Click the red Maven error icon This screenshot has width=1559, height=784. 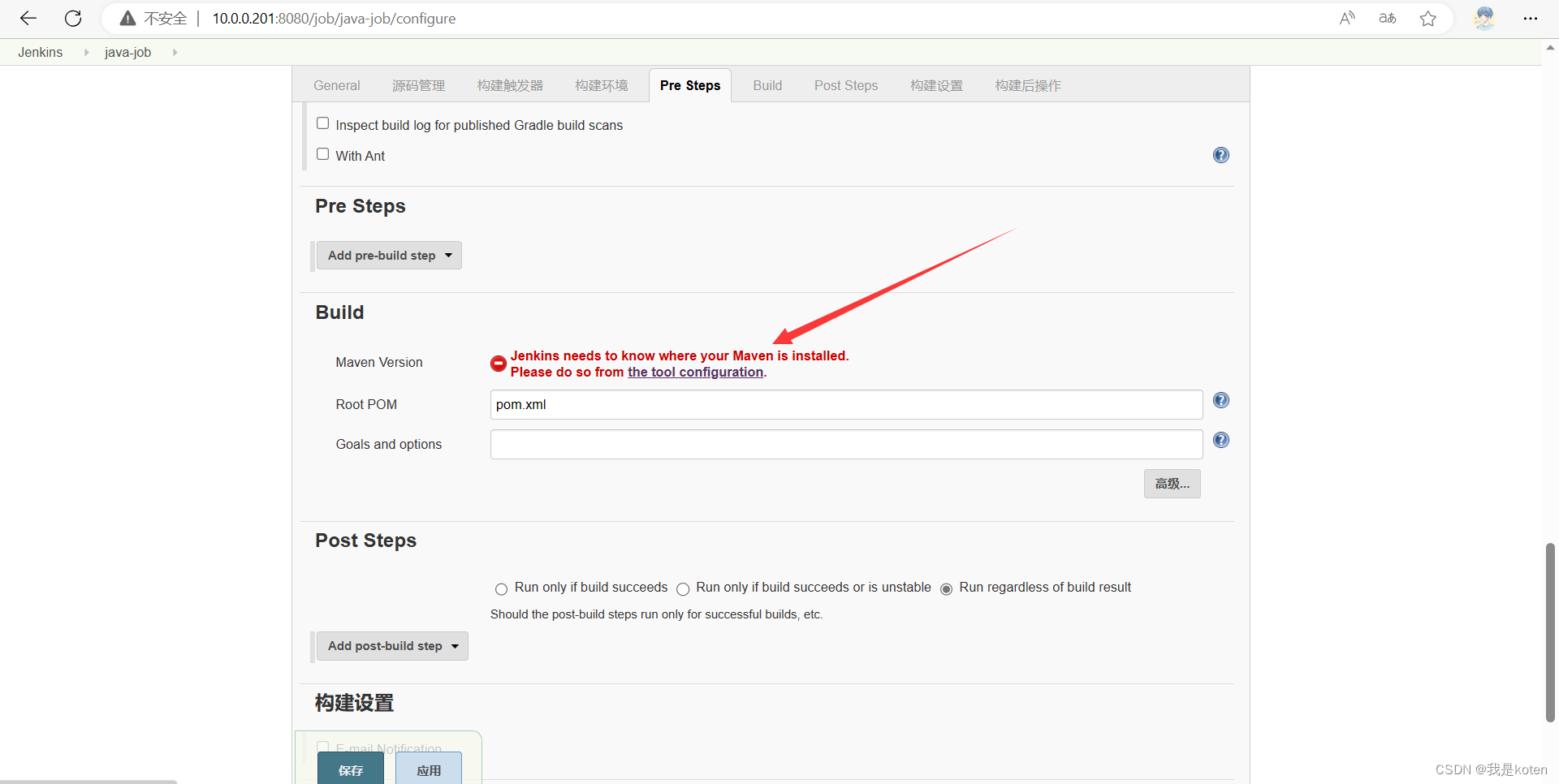tap(499, 364)
